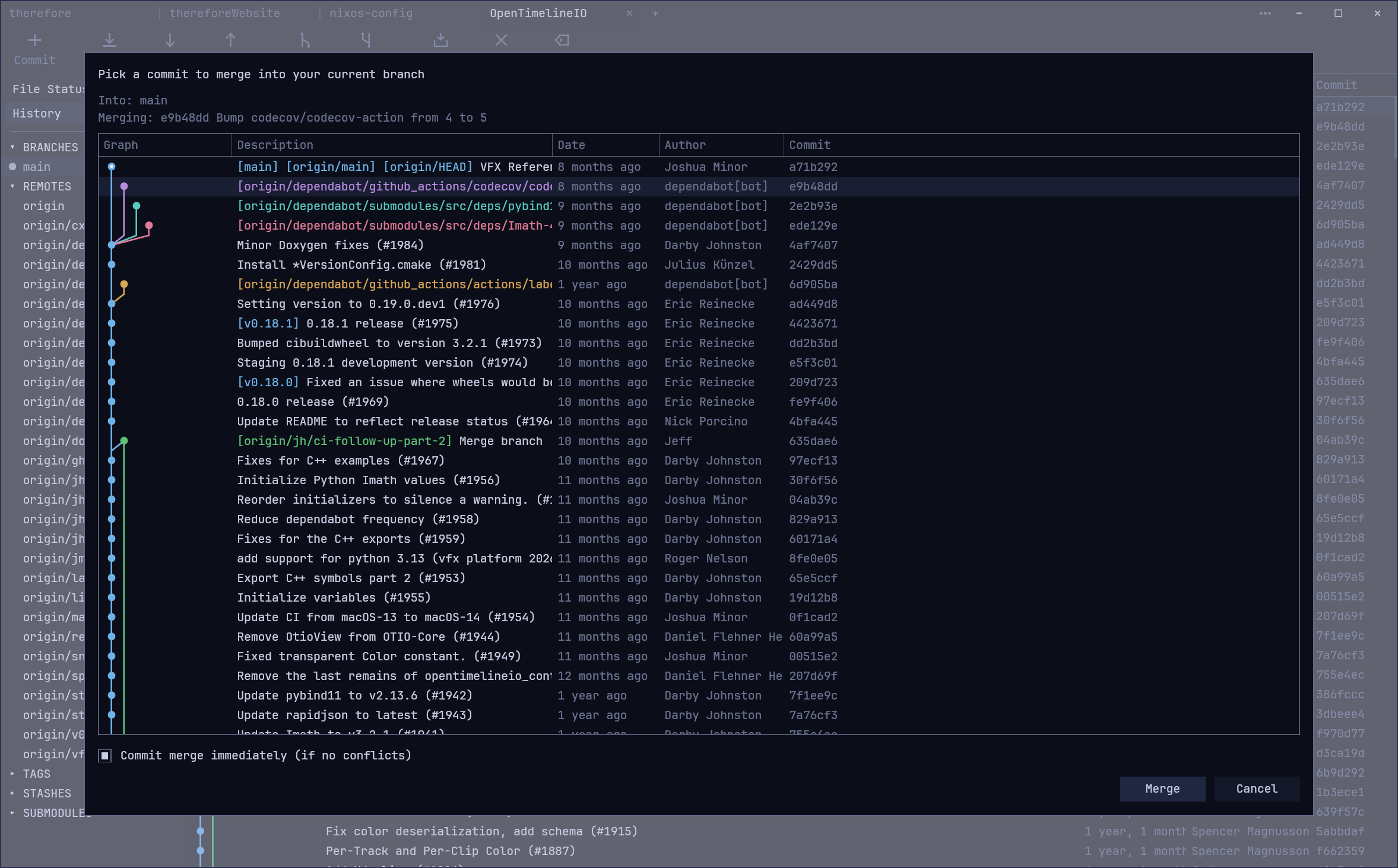Select Staging 0.18.1 development version commit
Viewport: 1398px width, 868px height.
pyautogui.click(x=699, y=363)
